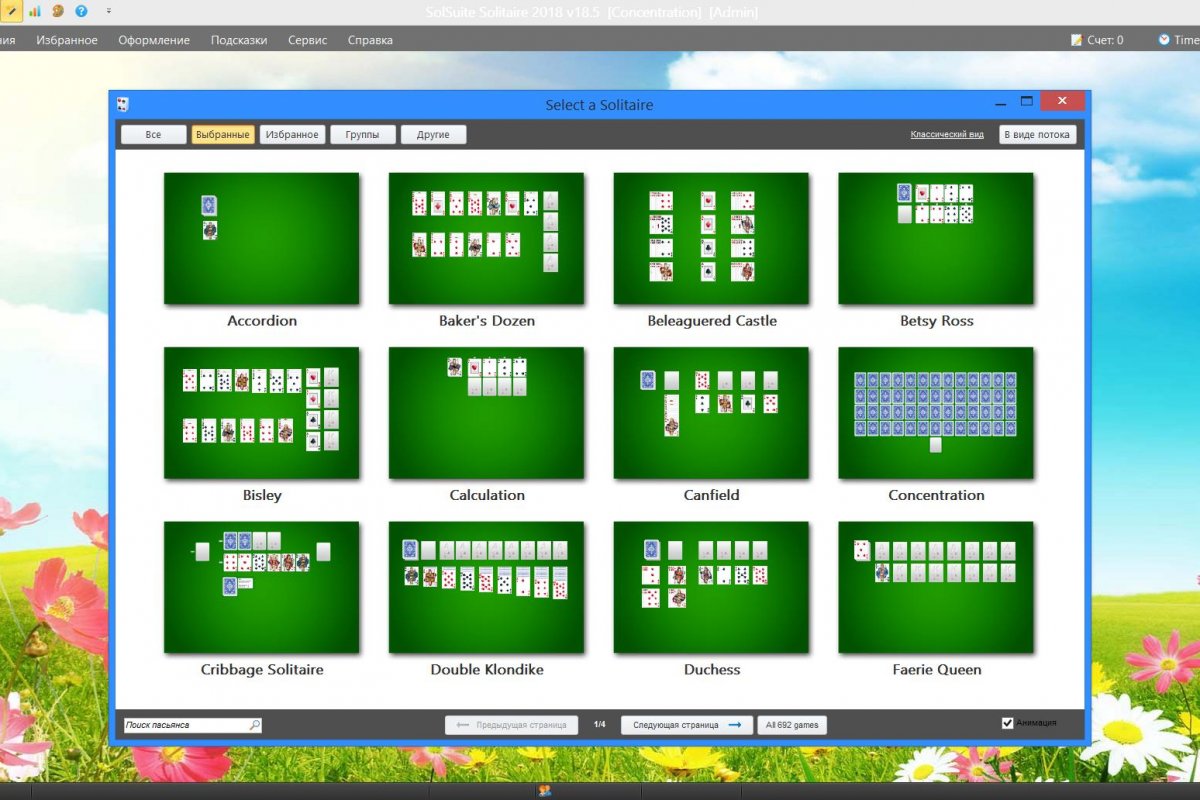1200x800 pixels.
Task: Select the Canfield solitaire thumbnail
Action: click(x=711, y=413)
